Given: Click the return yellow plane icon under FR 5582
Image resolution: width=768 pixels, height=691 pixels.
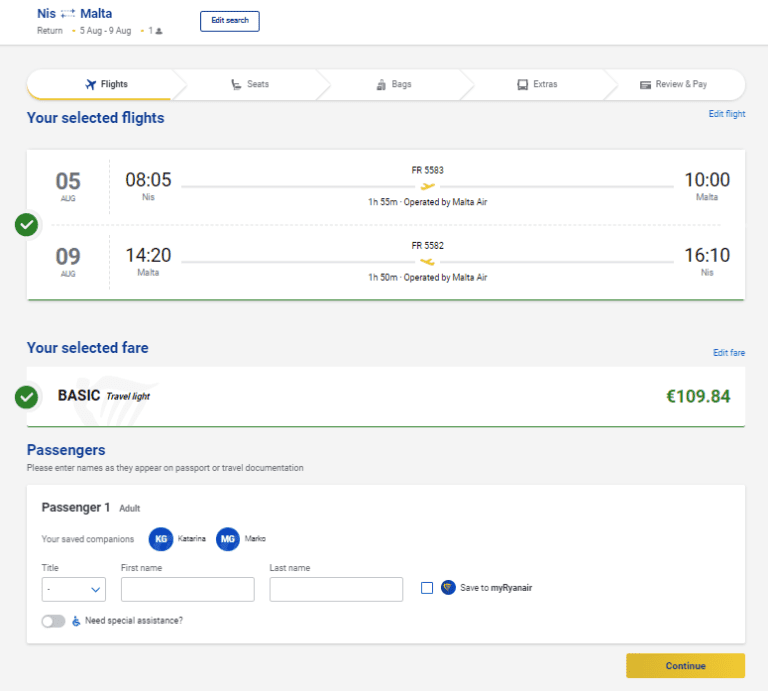Looking at the screenshot, I should [x=428, y=262].
